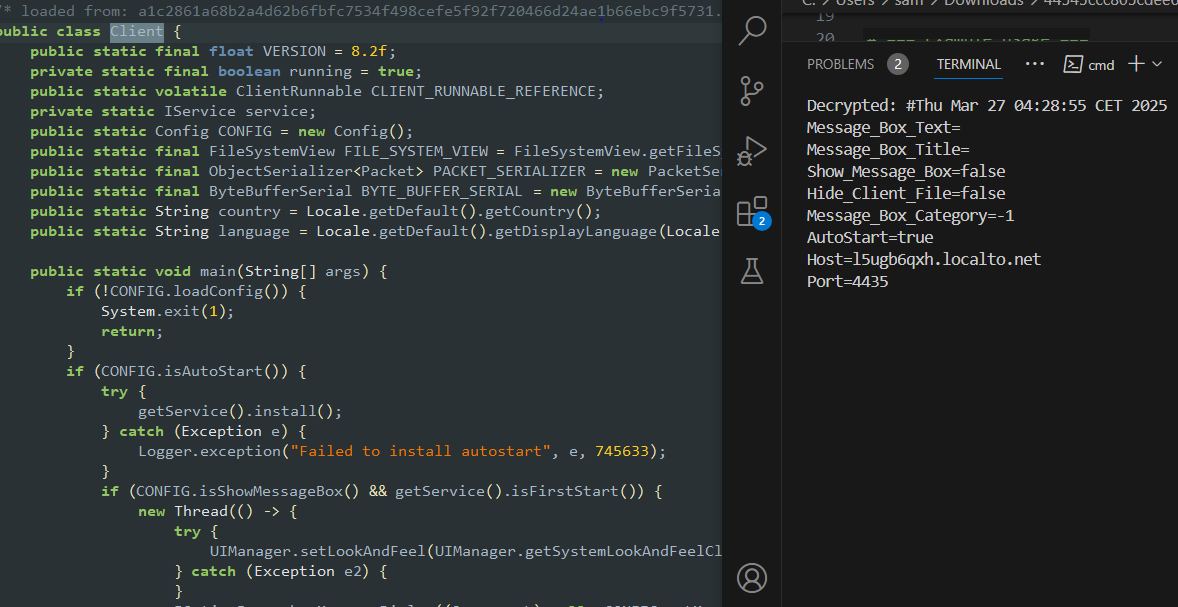Click the Message_Box_Text= line
The height and width of the screenshot is (607, 1178).
[x=884, y=128]
